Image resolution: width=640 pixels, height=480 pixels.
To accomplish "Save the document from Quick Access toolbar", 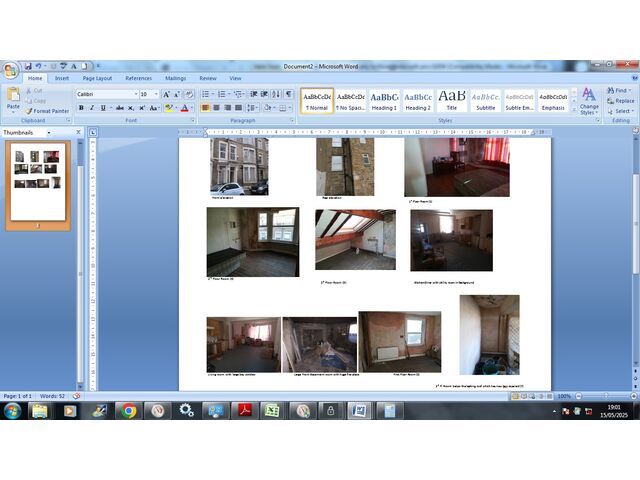I will [x=28, y=66].
